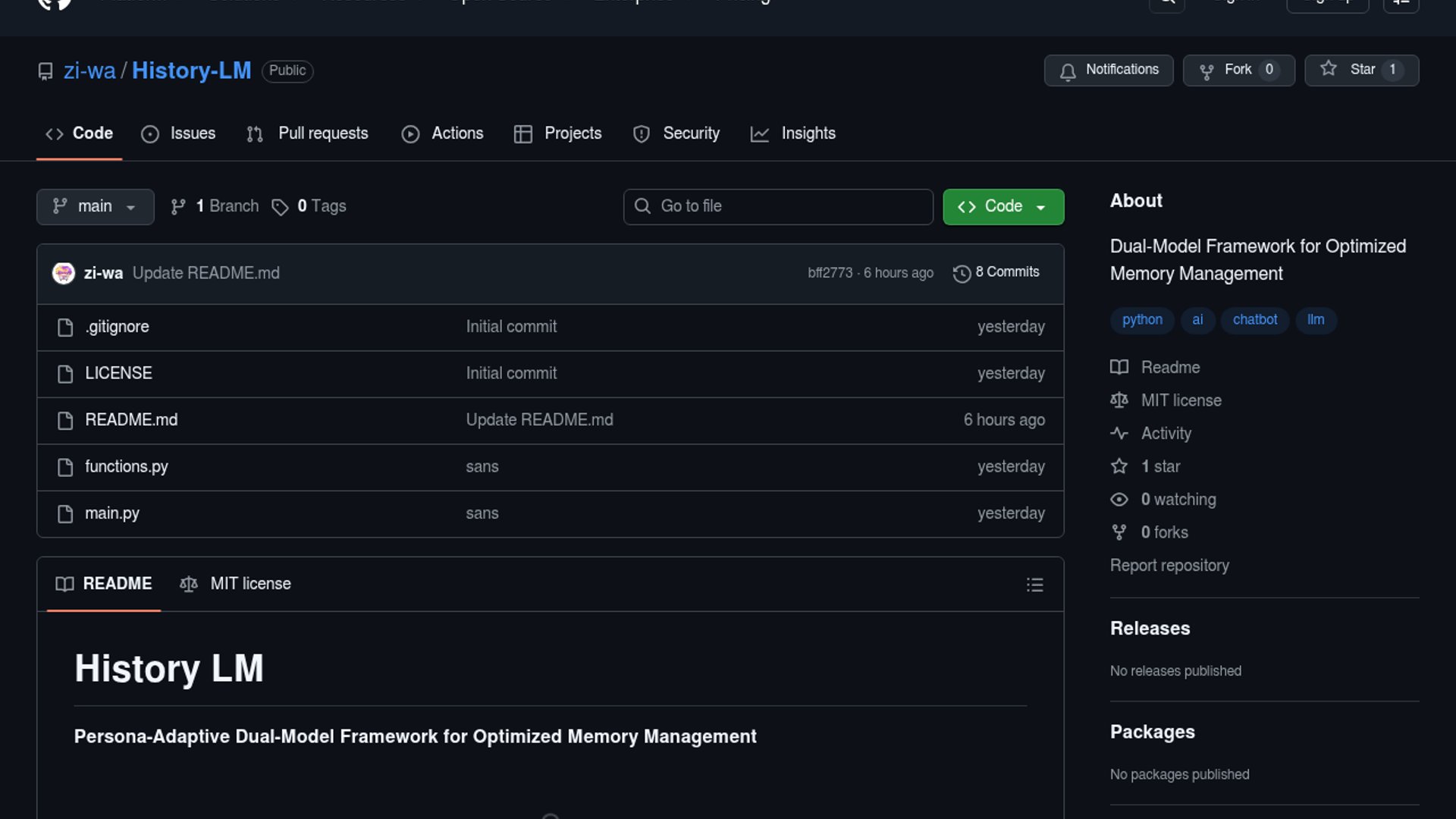Open the functions.py file
The width and height of the screenshot is (1456, 819).
click(x=127, y=467)
